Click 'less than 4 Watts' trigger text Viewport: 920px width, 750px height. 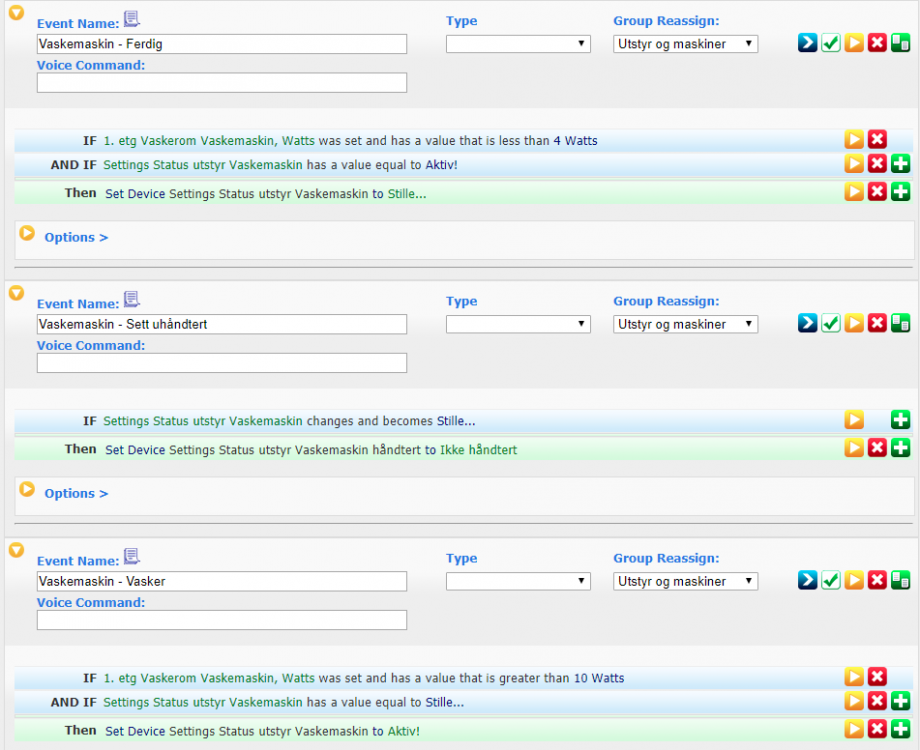pos(350,141)
